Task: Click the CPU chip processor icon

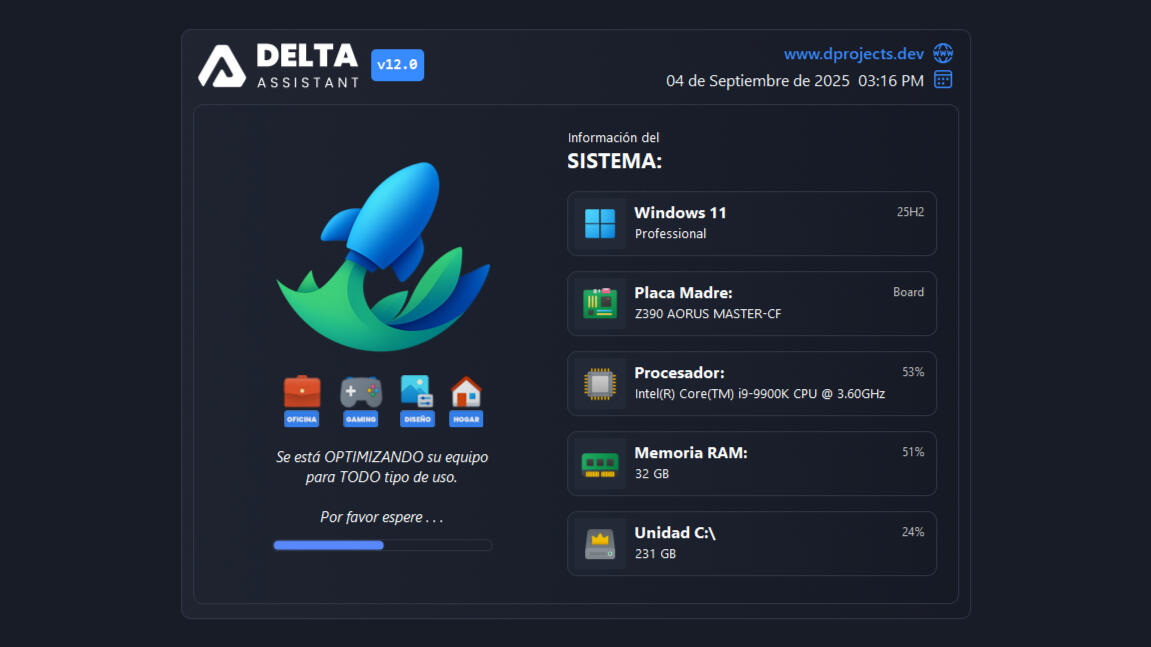Action: [x=600, y=384]
